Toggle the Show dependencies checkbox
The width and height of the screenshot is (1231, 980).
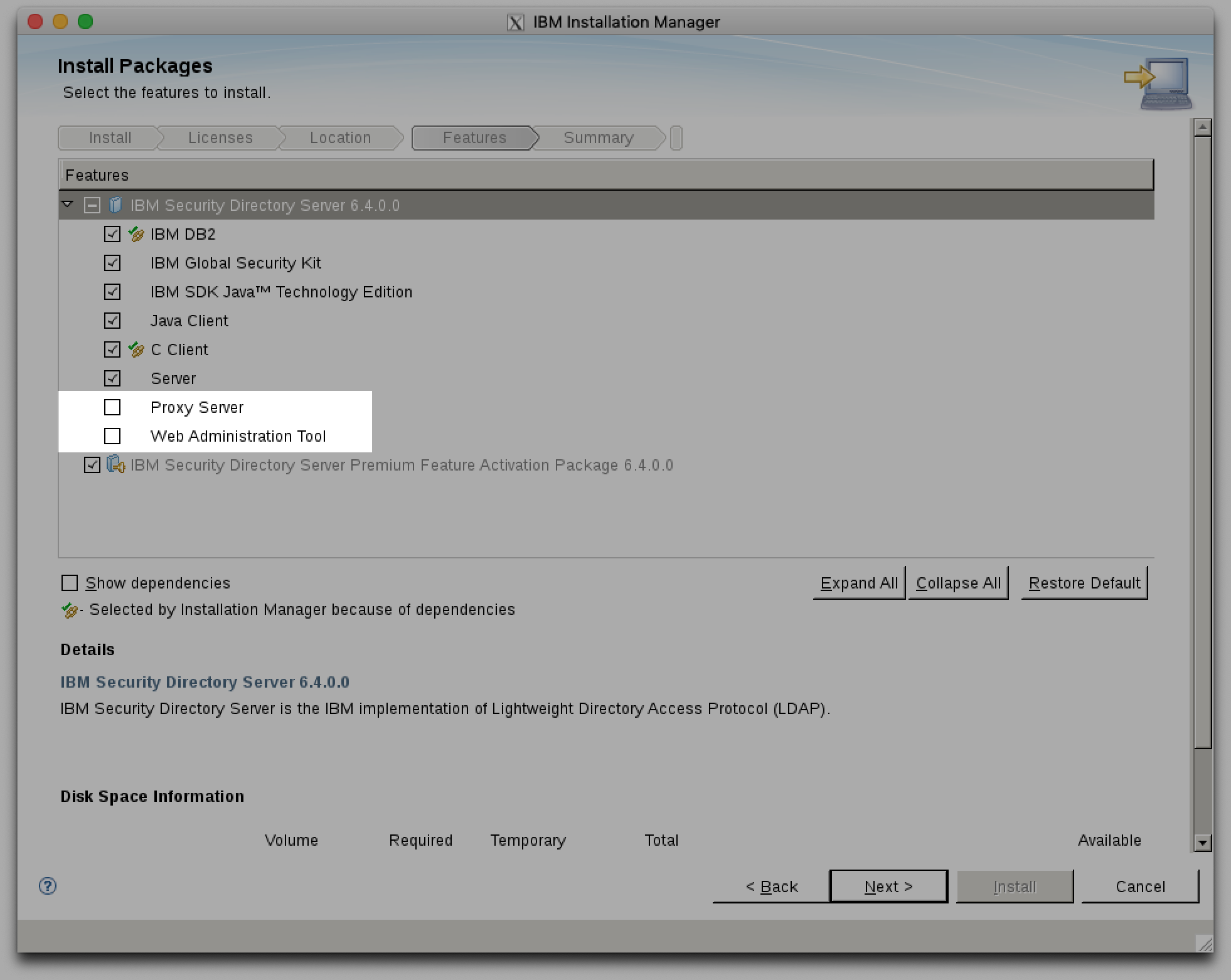(70, 583)
